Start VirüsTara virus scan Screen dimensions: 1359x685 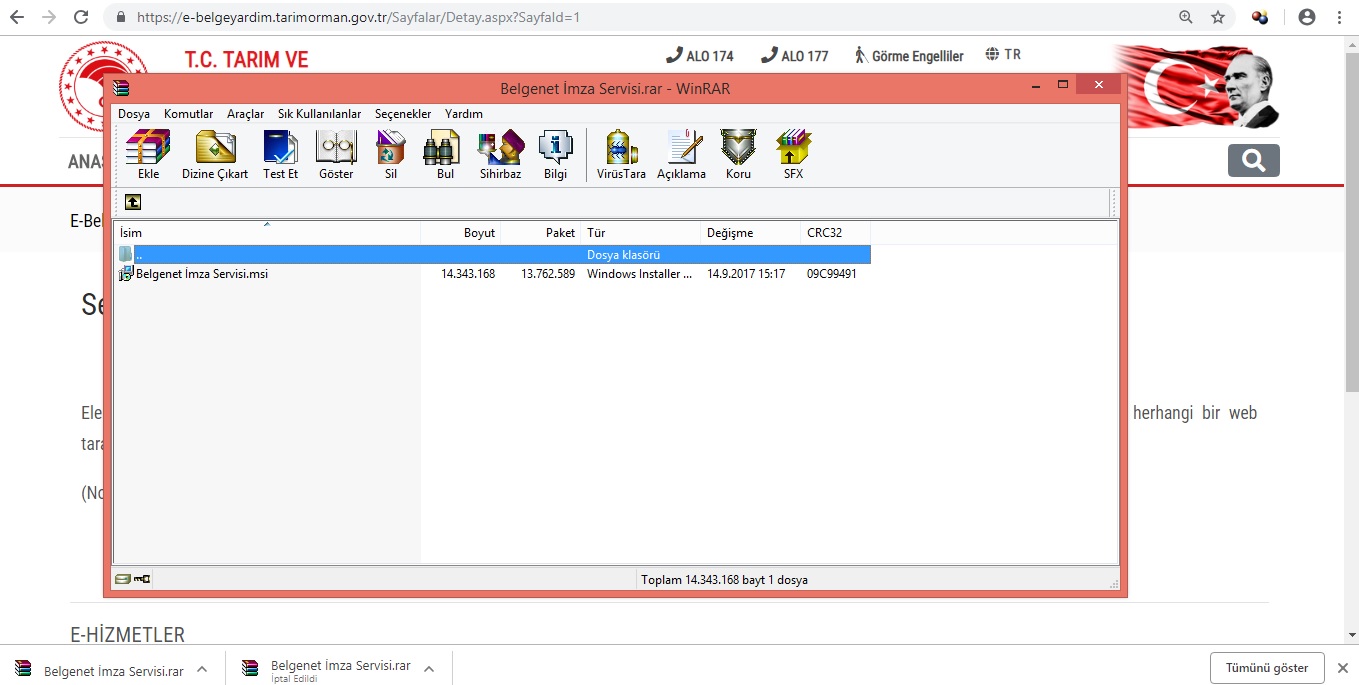tap(621, 154)
